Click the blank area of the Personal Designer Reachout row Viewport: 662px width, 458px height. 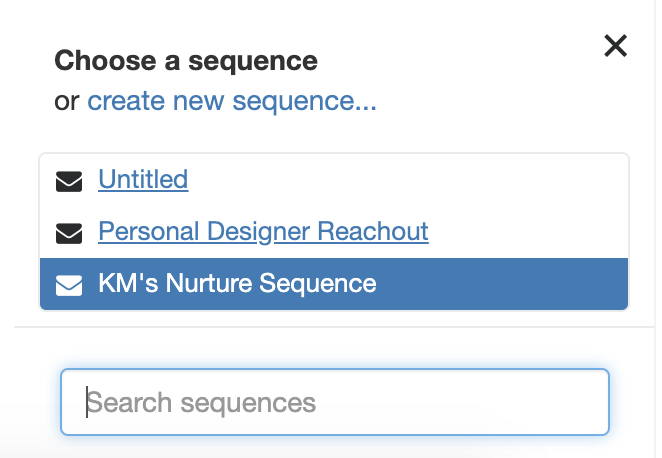pos(528,232)
